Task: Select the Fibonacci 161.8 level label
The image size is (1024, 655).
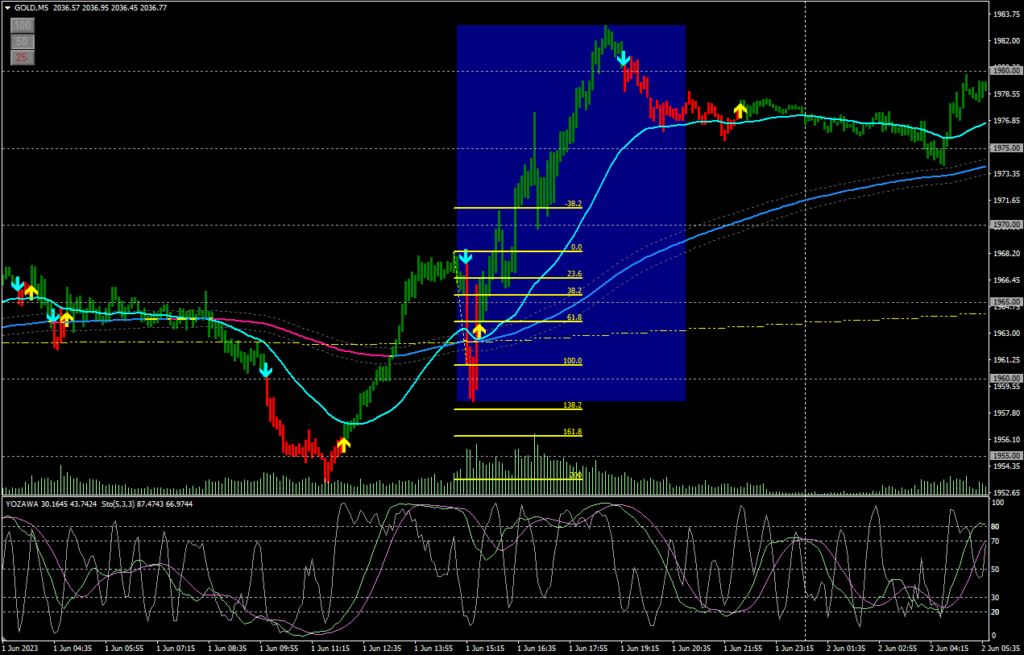Action: (x=572, y=432)
